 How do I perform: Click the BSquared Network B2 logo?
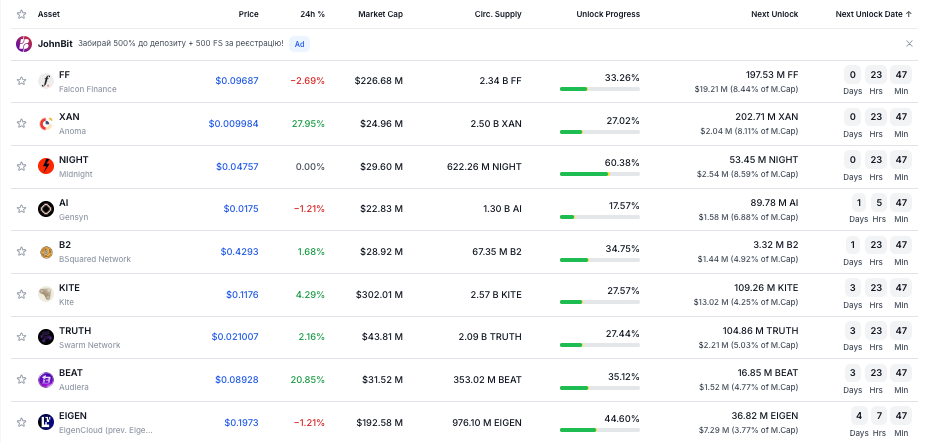(46, 252)
